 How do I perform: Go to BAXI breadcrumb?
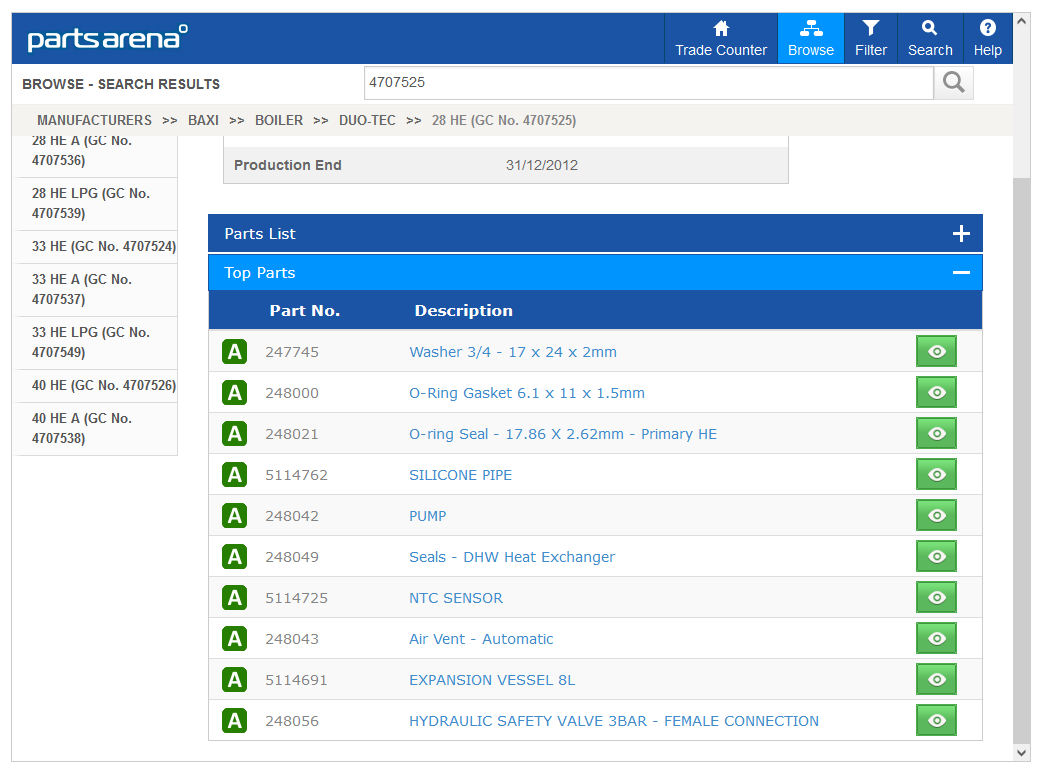[x=204, y=120]
